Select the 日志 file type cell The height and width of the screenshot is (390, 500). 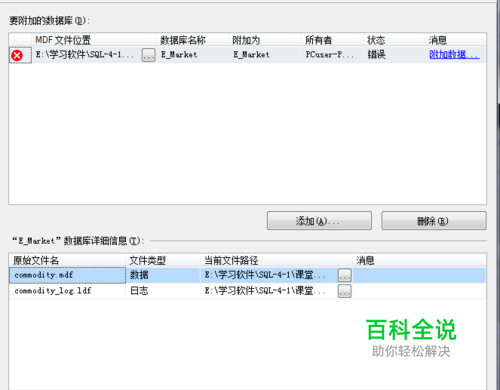tap(163, 291)
